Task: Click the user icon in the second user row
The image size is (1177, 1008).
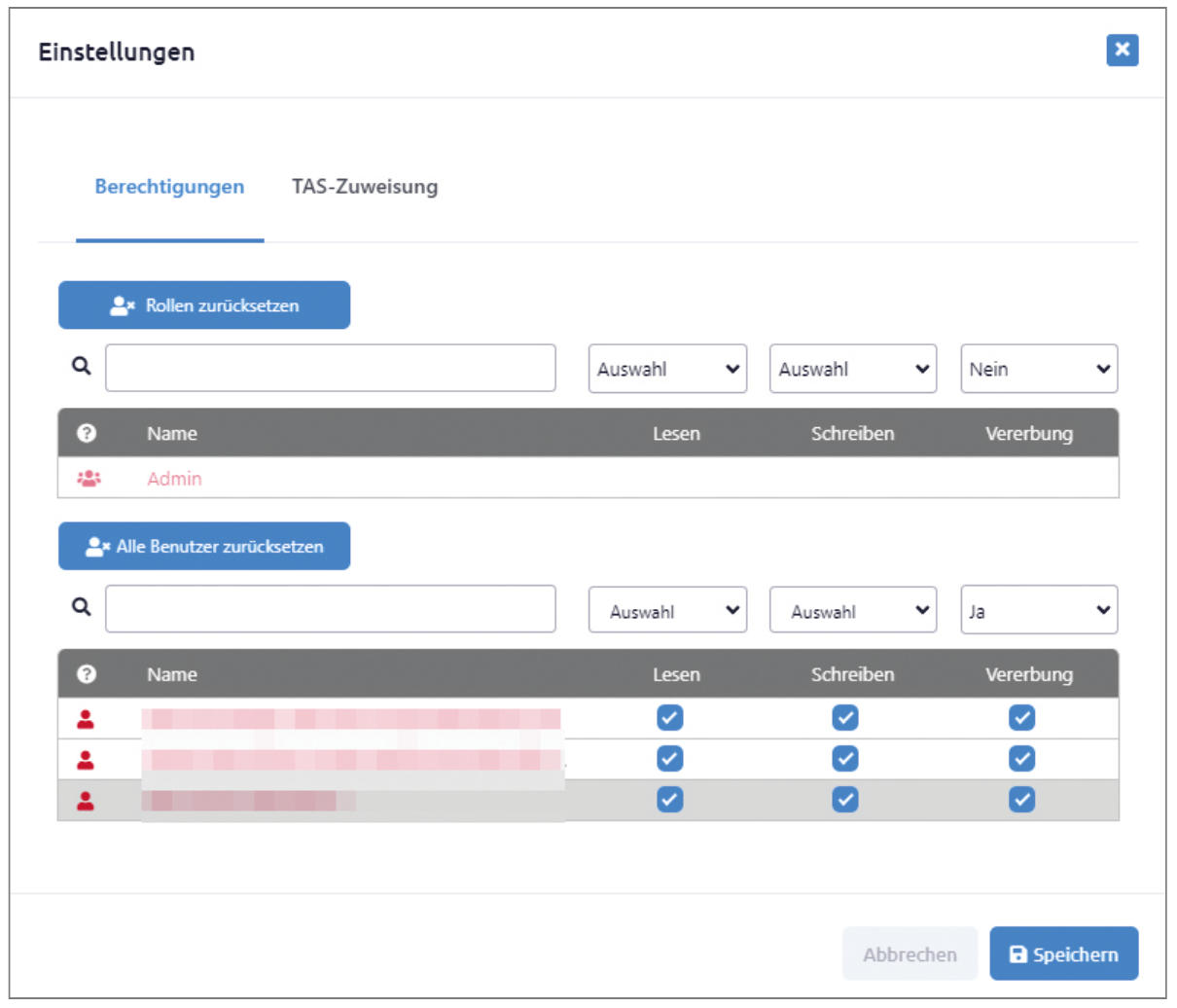Action: click(86, 760)
